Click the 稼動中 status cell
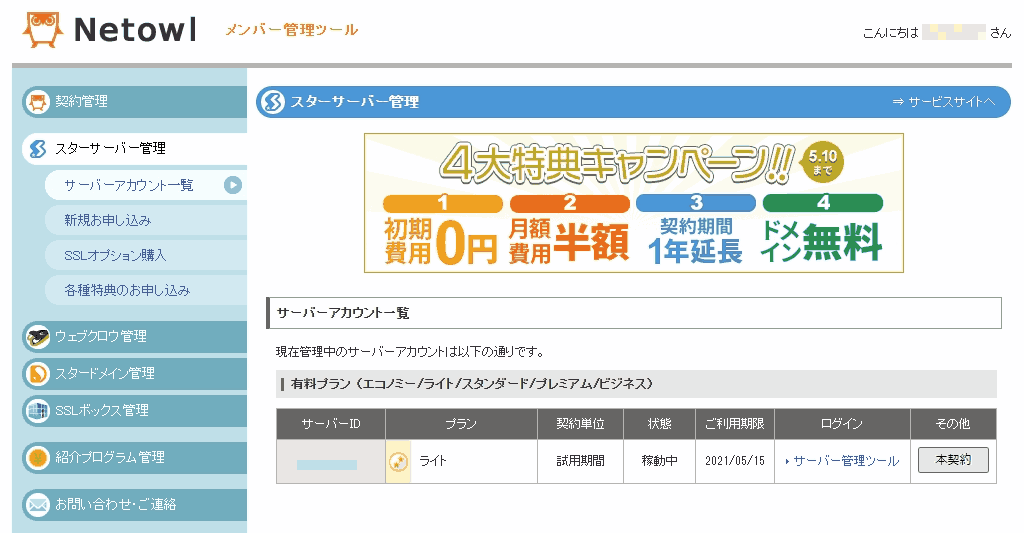The height and width of the screenshot is (533, 1024). click(x=660, y=461)
